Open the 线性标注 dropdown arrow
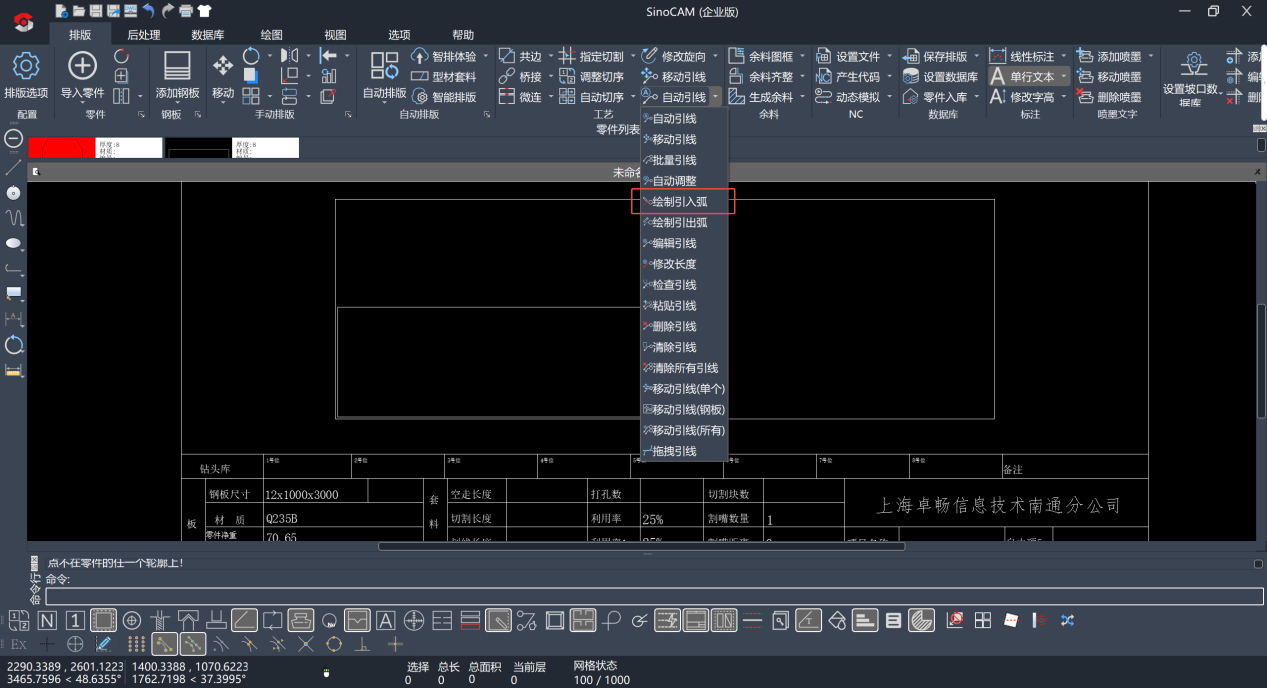 click(1063, 57)
